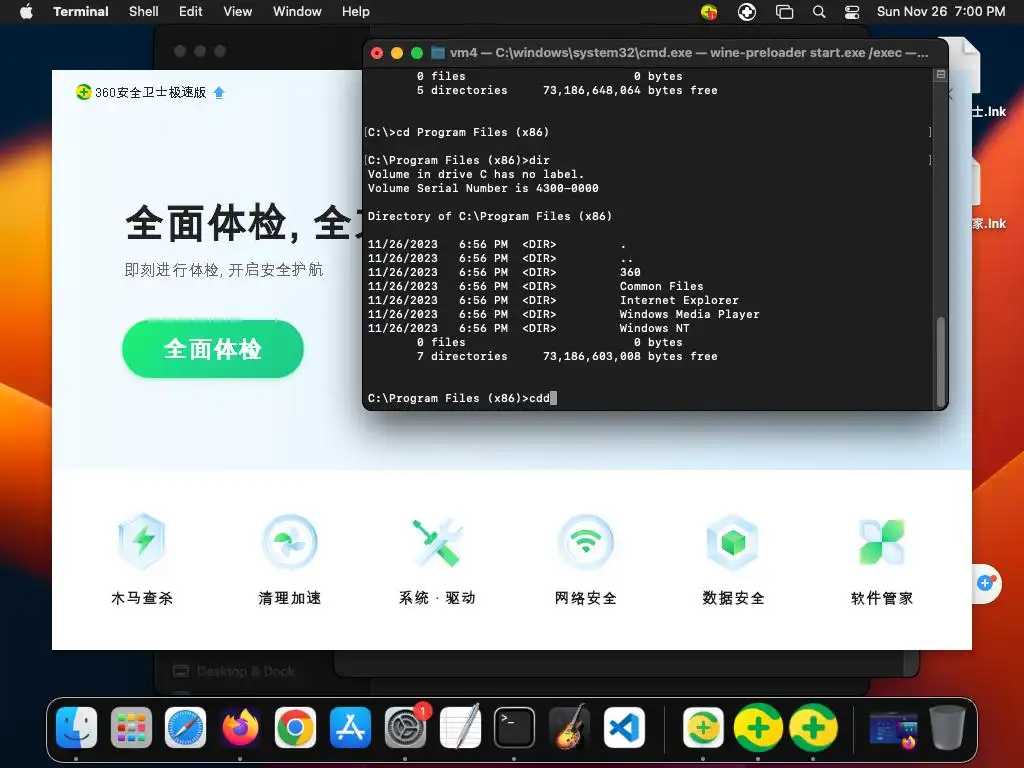The image size is (1024, 768).
Task: Click the 'Windows NT' directory entry
Action: 654,328
